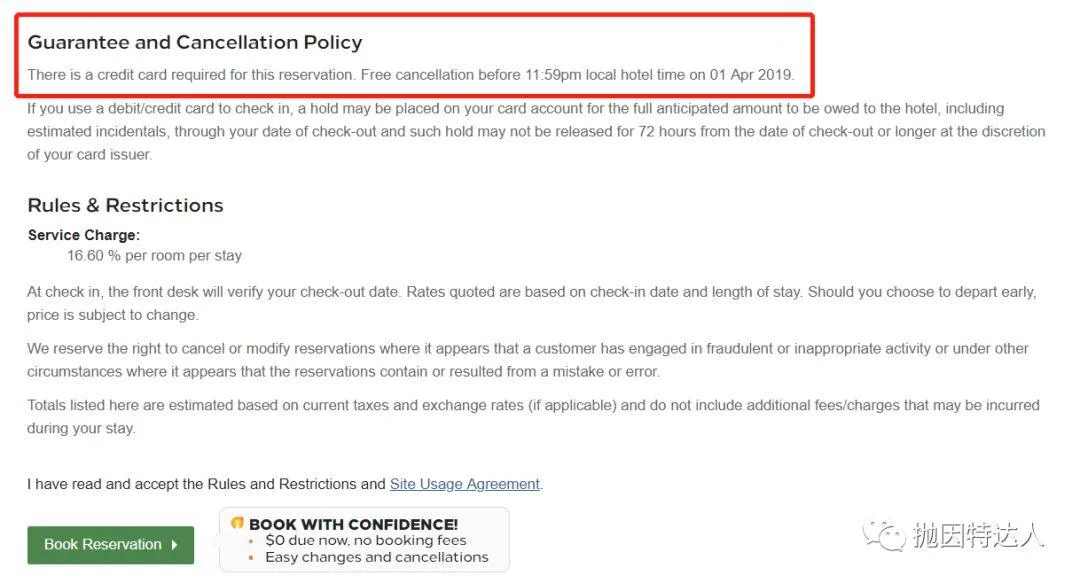Viewport: 1080px width, 583px height.
Task: Open the Site Usage Agreement link
Action: (x=465, y=484)
